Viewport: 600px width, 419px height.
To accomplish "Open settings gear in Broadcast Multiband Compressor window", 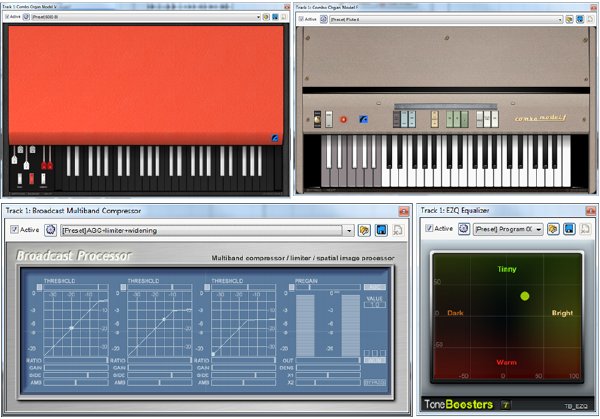I will pos(51,230).
